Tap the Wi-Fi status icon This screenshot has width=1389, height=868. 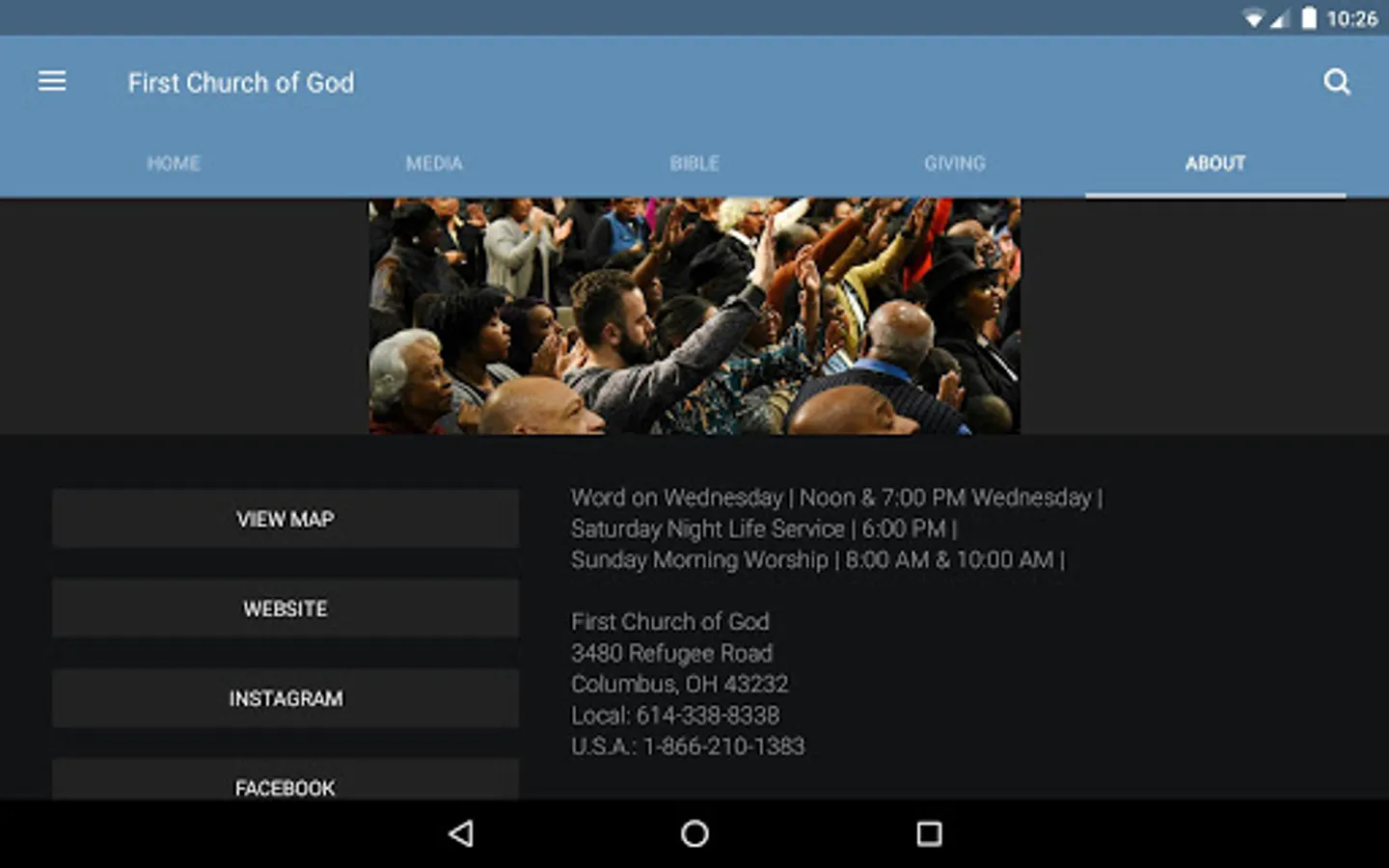coord(1254,18)
